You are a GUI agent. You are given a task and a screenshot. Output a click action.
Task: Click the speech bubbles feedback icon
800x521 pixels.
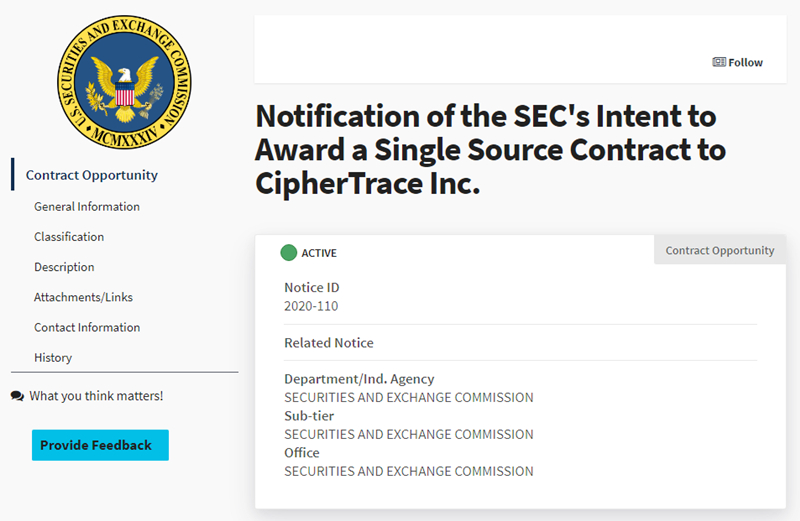(x=17, y=396)
